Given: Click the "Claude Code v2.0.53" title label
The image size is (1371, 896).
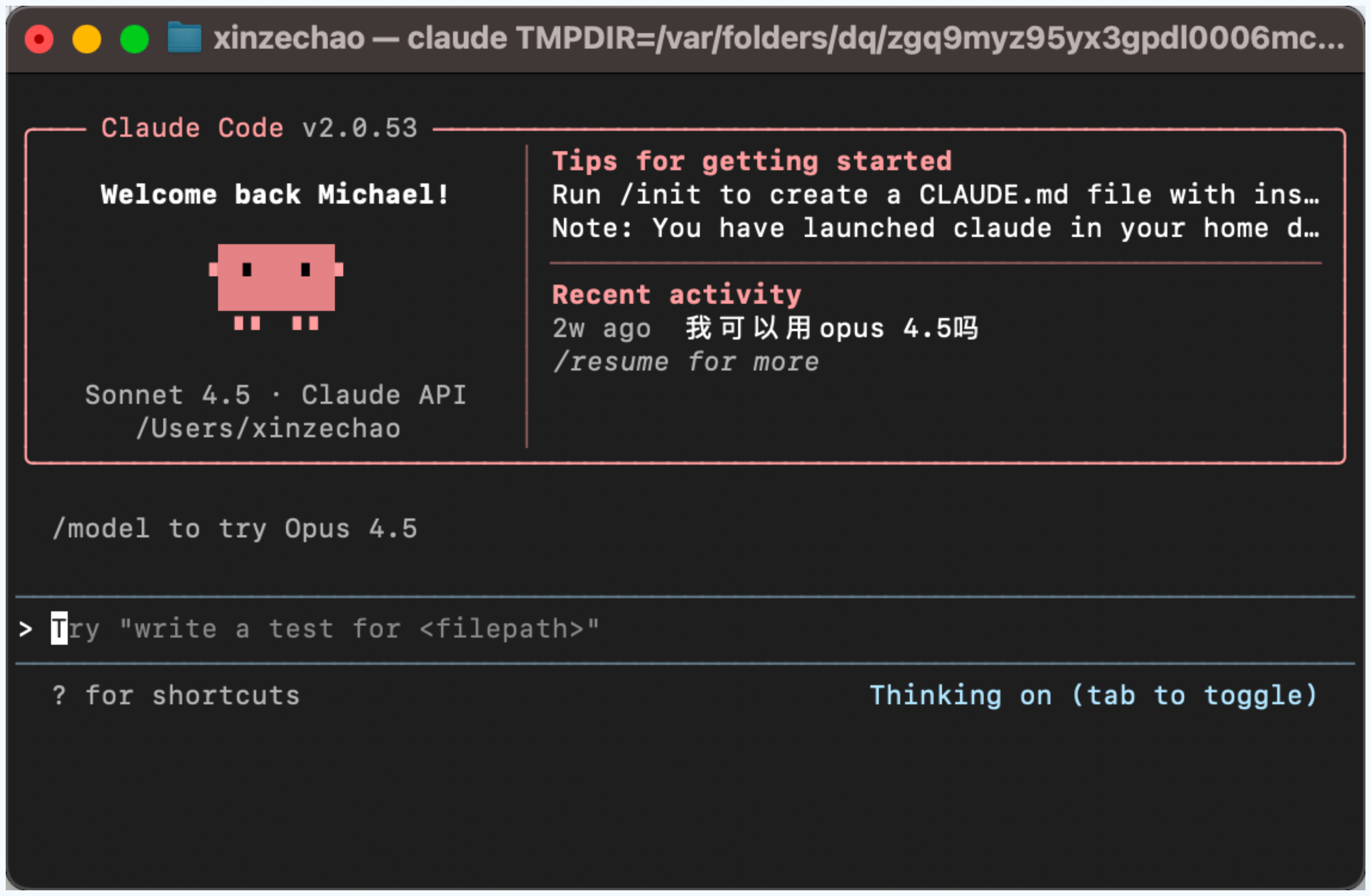Looking at the screenshot, I should click(x=259, y=128).
